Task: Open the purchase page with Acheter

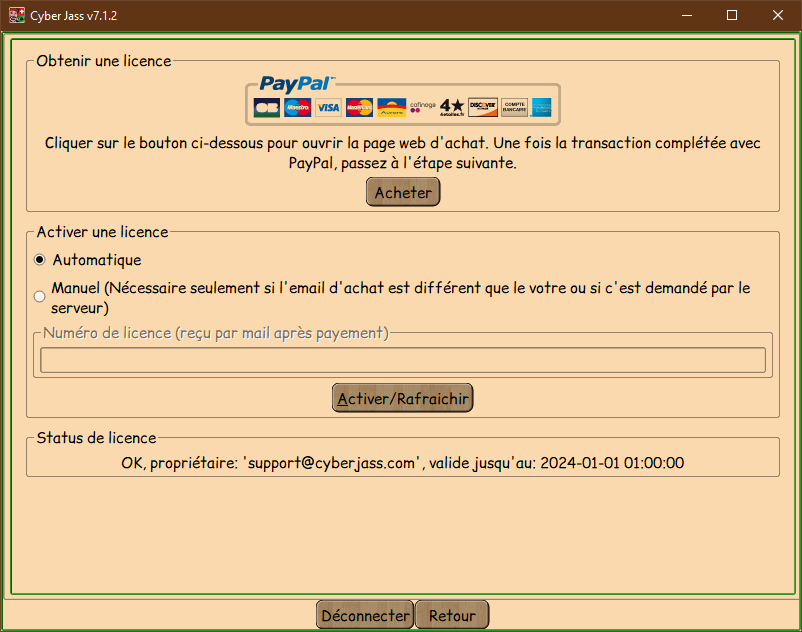Action: [x=403, y=192]
